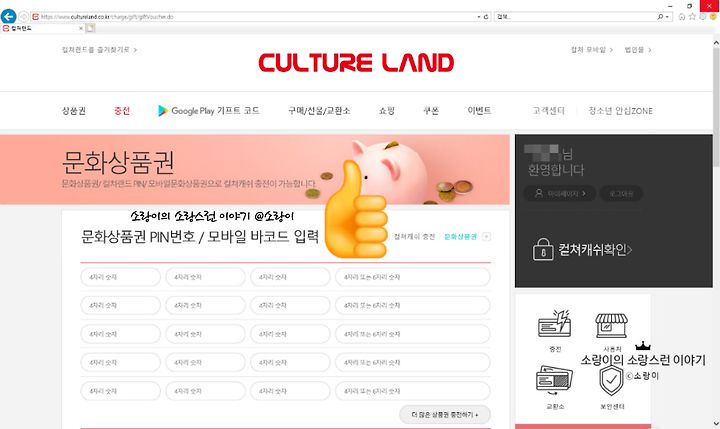Open the 쿠폰 menu
Screen dimensions: 720x429
(x=431, y=111)
